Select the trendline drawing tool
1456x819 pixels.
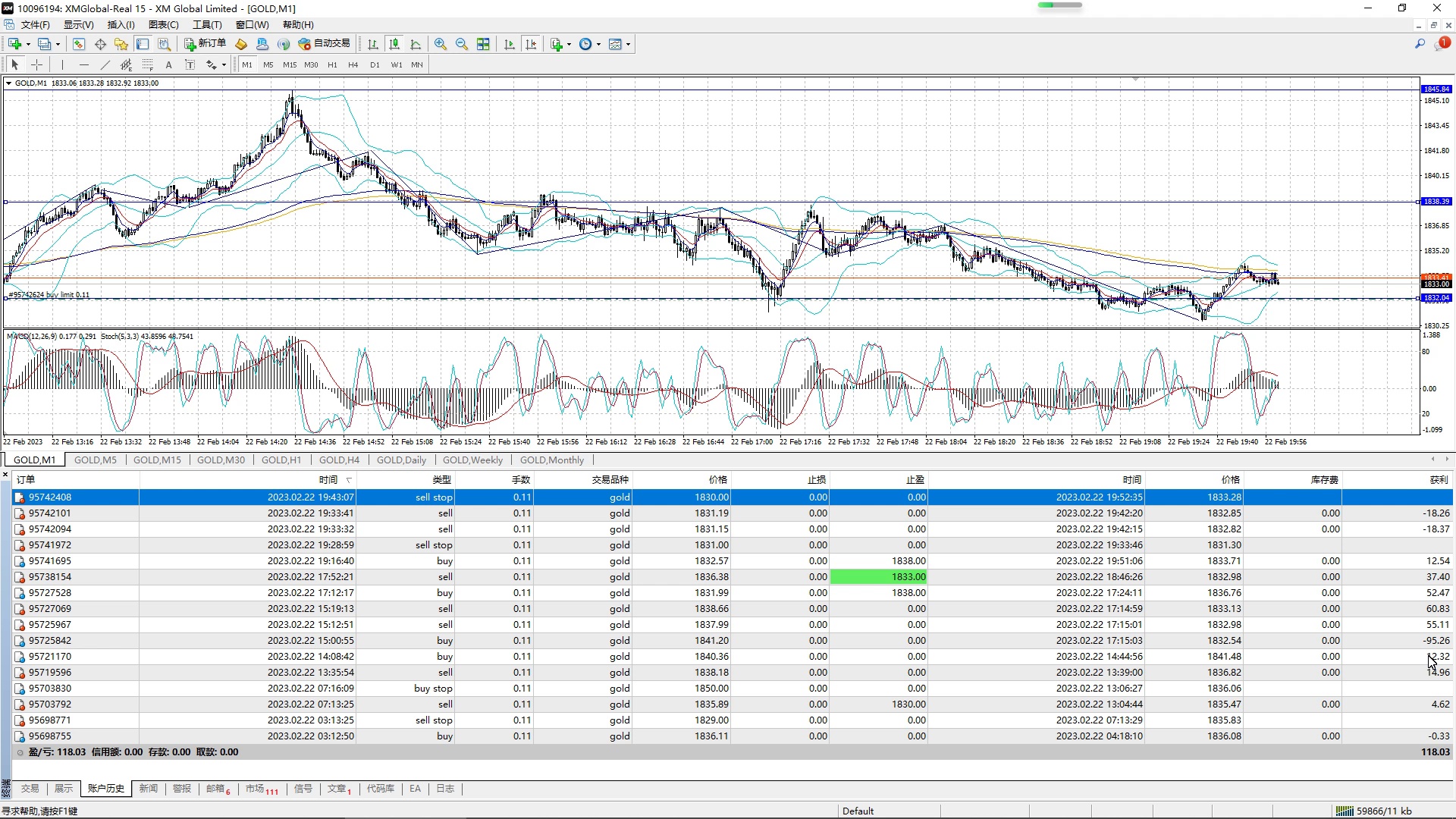[x=105, y=65]
